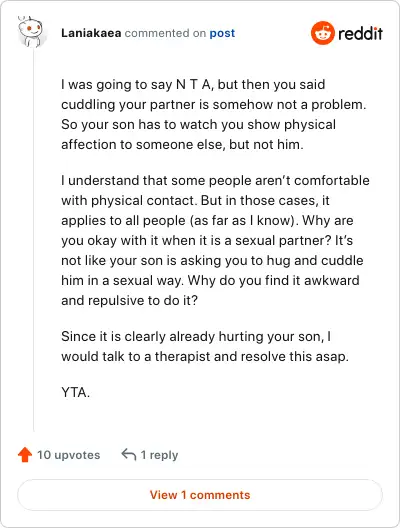Upvote the comment with the orange arrow
The width and height of the screenshot is (400, 528).
point(25,455)
